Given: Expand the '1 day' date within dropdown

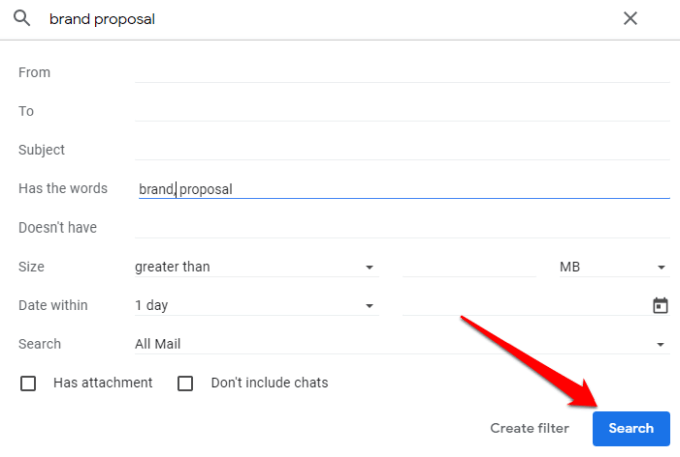Looking at the screenshot, I should pos(255,306).
